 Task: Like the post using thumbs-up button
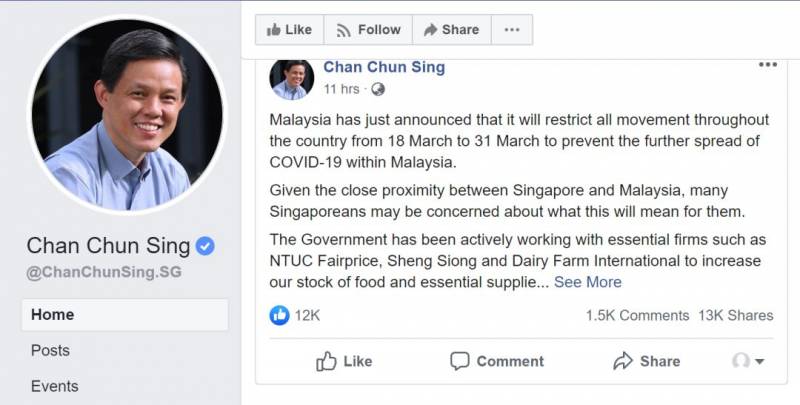click(x=344, y=361)
